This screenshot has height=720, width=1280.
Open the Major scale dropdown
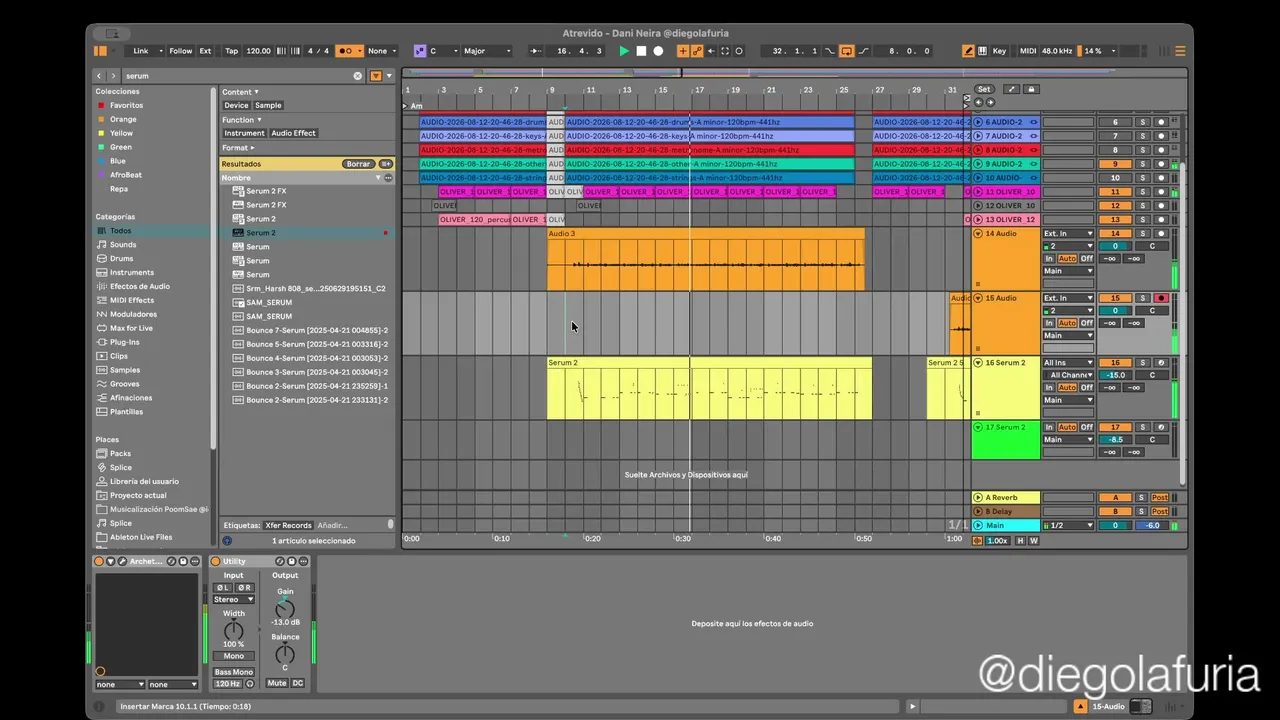pyautogui.click(x=487, y=51)
